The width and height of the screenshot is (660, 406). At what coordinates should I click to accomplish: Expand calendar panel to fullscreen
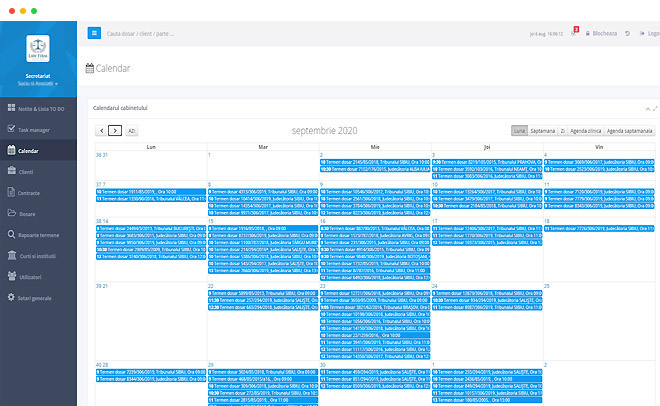[x=655, y=107]
